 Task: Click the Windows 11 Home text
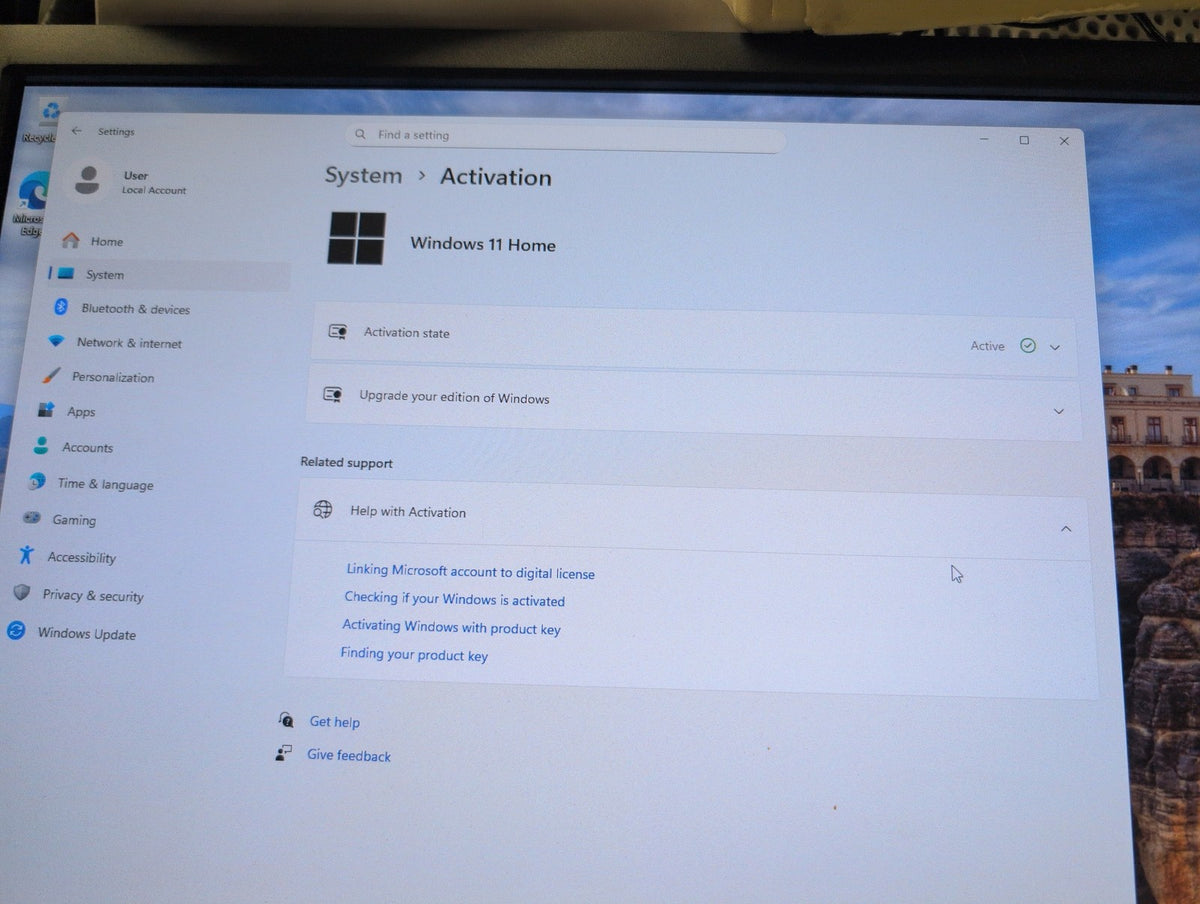coord(483,244)
